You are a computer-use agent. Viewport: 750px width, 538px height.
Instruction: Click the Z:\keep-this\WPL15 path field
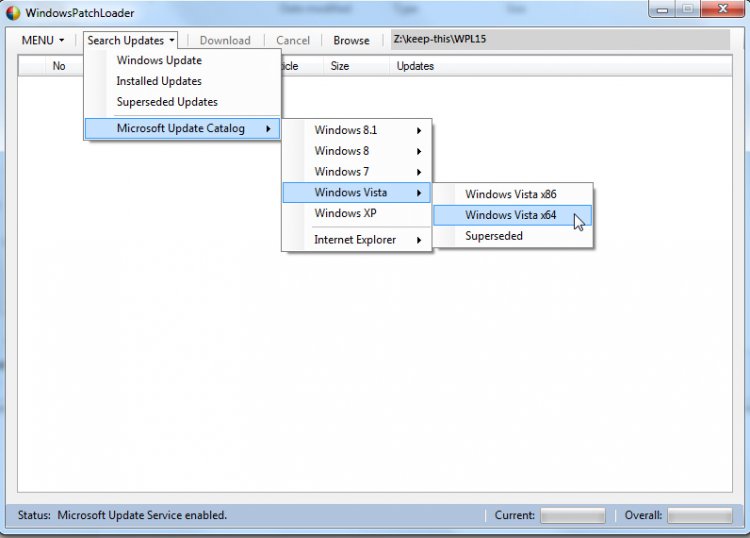coord(560,39)
